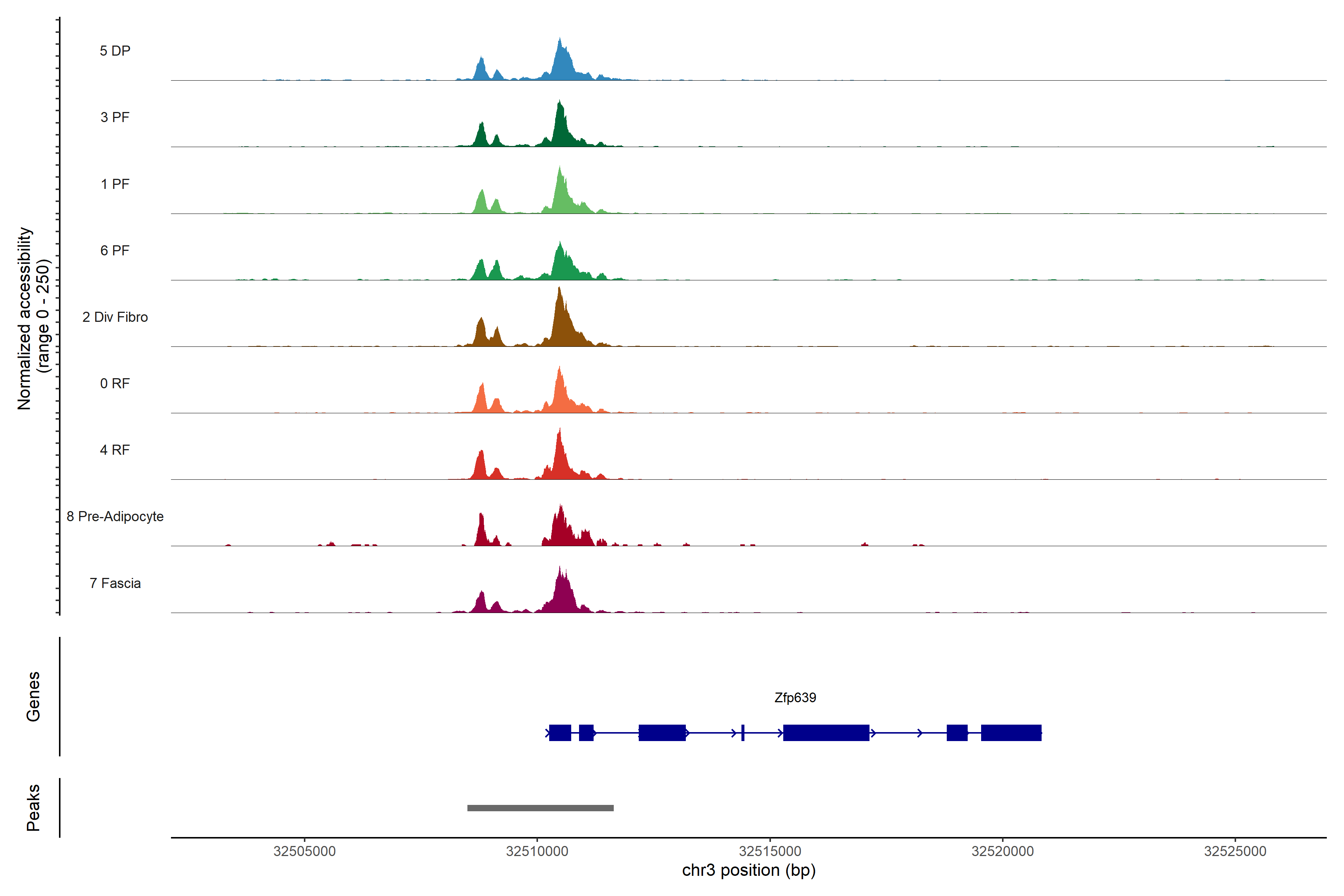This screenshot has height=896, width=1344.
Task: Click the gray peak bar in the Peaks track
Action: point(540,808)
